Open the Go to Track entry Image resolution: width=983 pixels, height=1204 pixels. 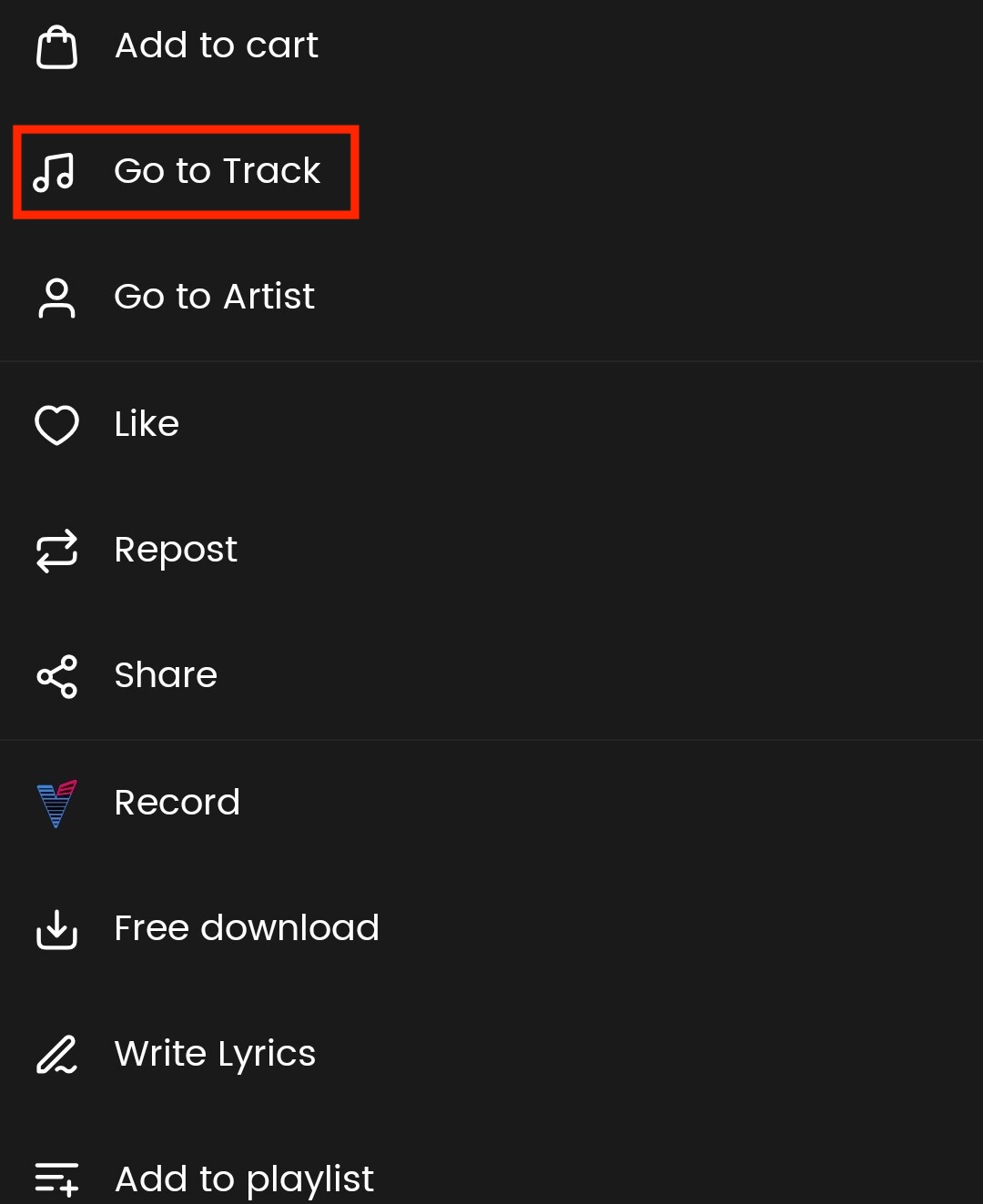[217, 171]
